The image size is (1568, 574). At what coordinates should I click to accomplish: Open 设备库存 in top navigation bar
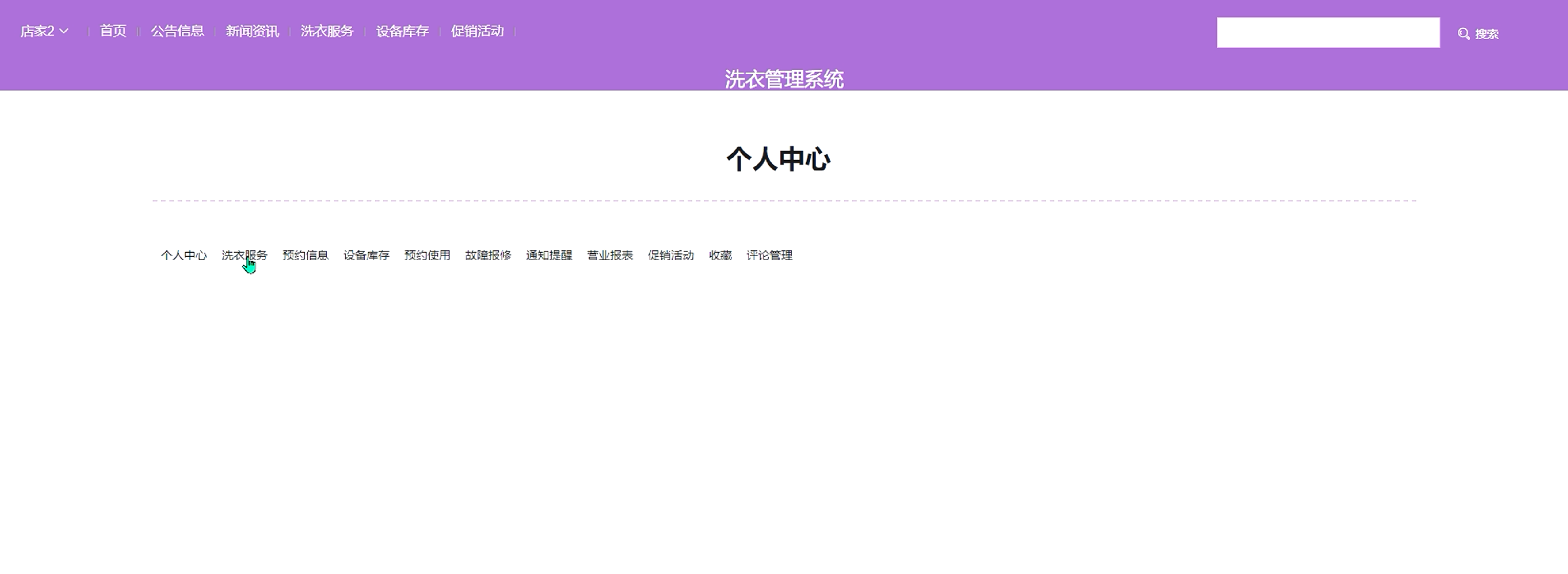[402, 31]
